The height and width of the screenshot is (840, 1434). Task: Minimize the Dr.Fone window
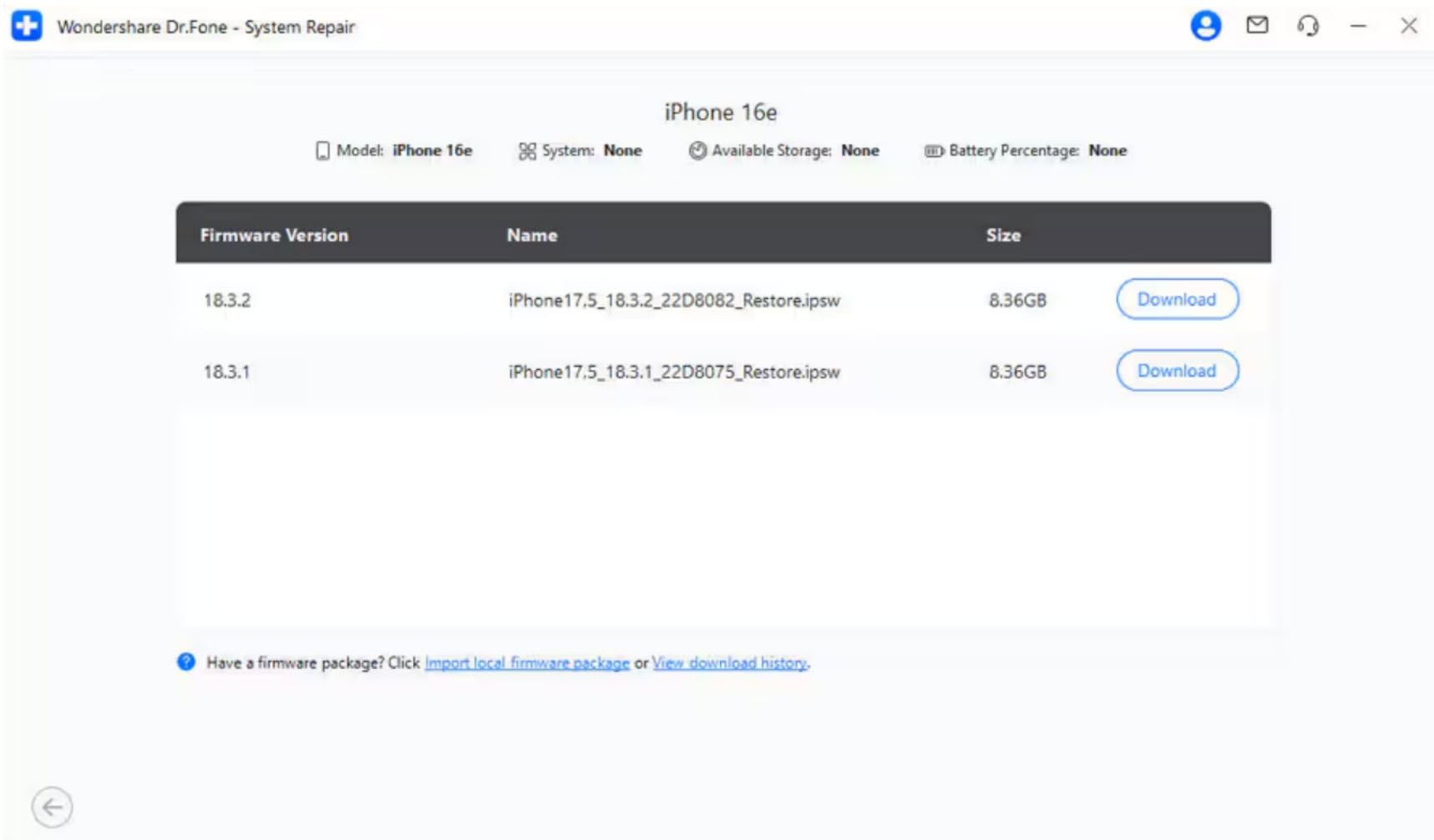click(1358, 27)
